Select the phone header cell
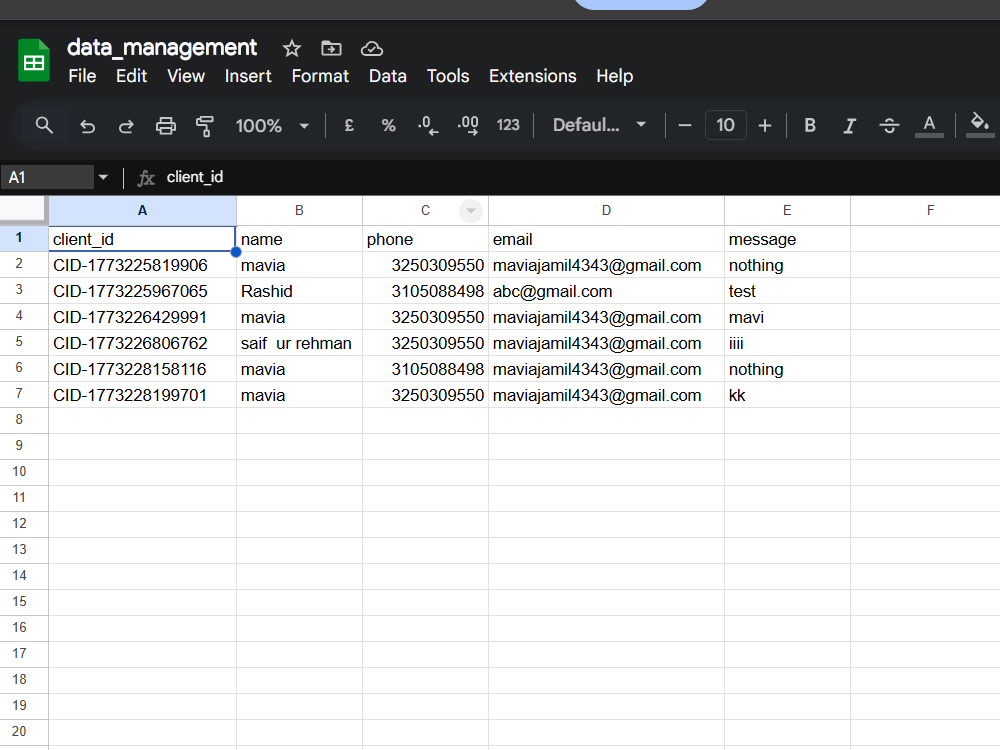 tap(425, 239)
